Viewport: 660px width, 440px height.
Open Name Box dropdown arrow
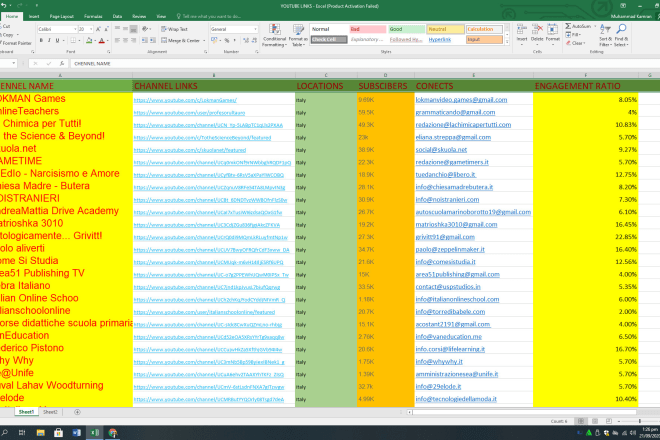tap(14, 64)
